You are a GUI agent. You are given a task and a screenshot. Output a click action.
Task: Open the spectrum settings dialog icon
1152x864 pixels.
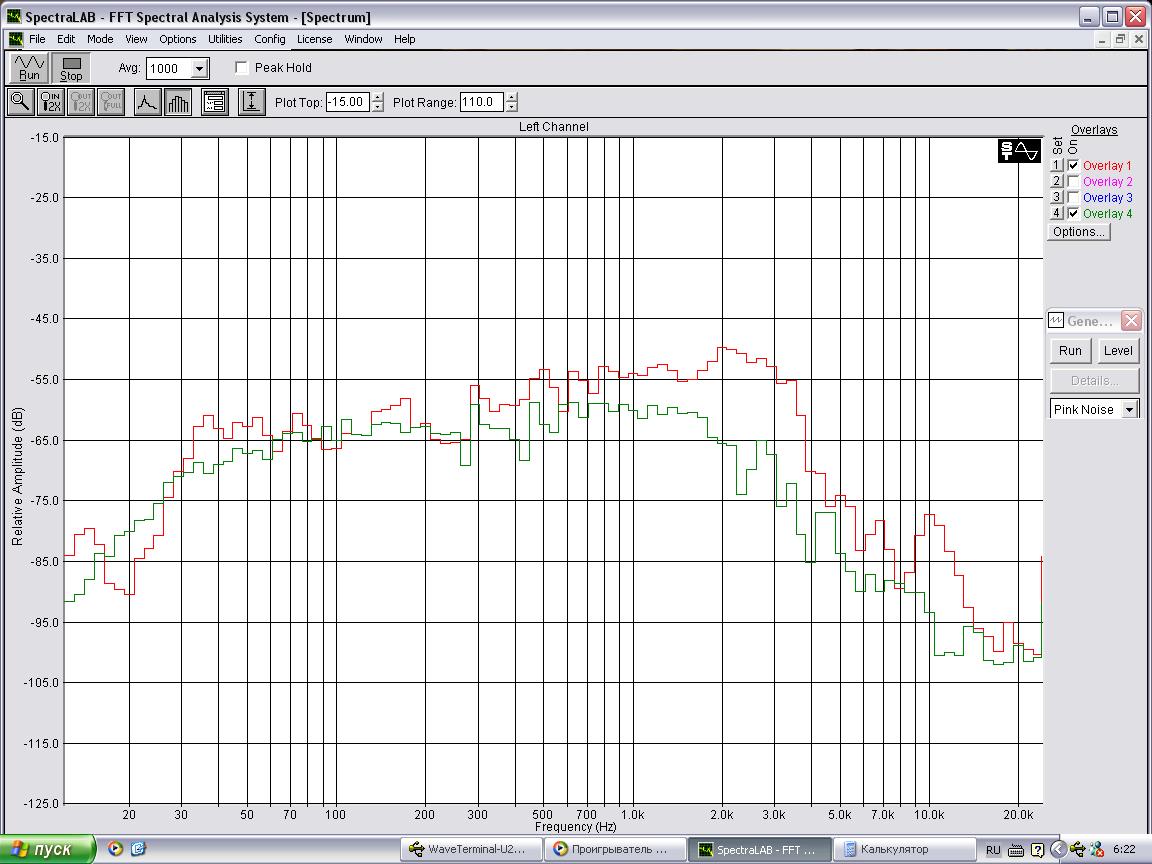pos(215,102)
